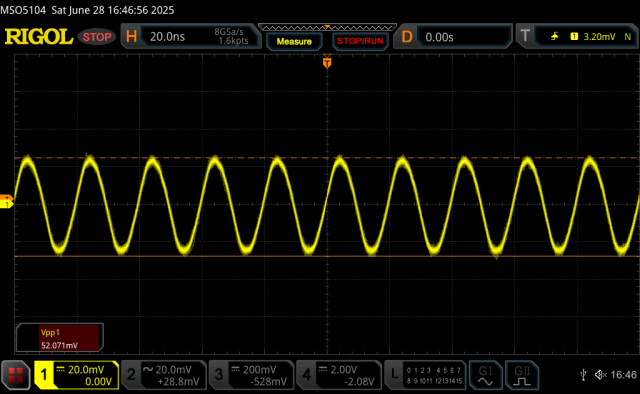Open the Measure menu
Screen dimensions: 640x394
click(x=294, y=41)
